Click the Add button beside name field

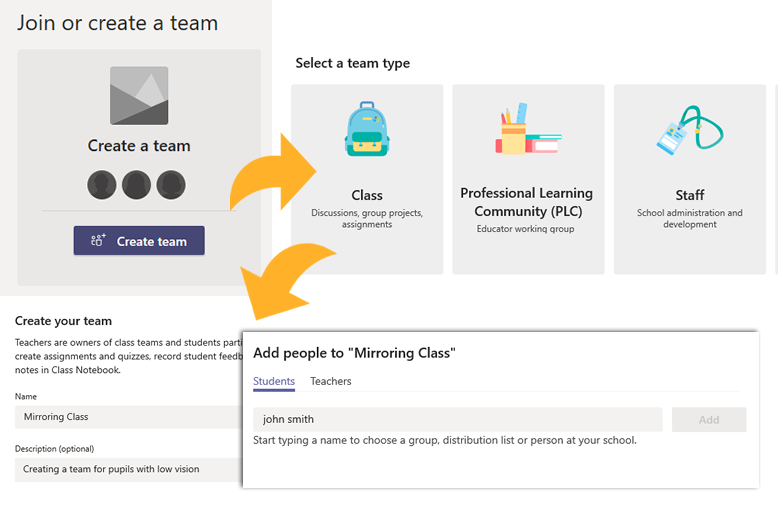709,420
